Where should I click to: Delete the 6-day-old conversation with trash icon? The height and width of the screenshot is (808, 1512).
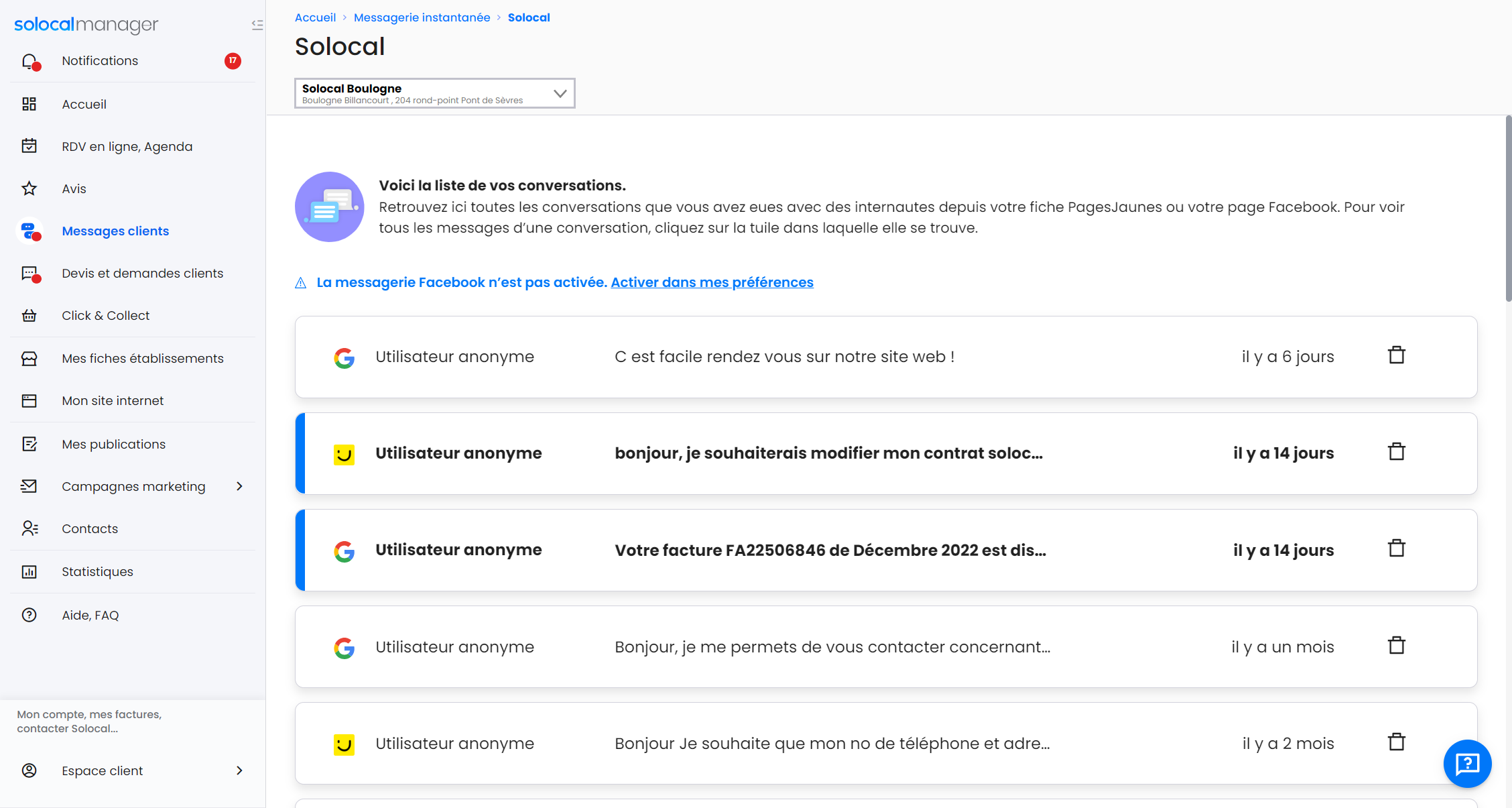click(1397, 355)
